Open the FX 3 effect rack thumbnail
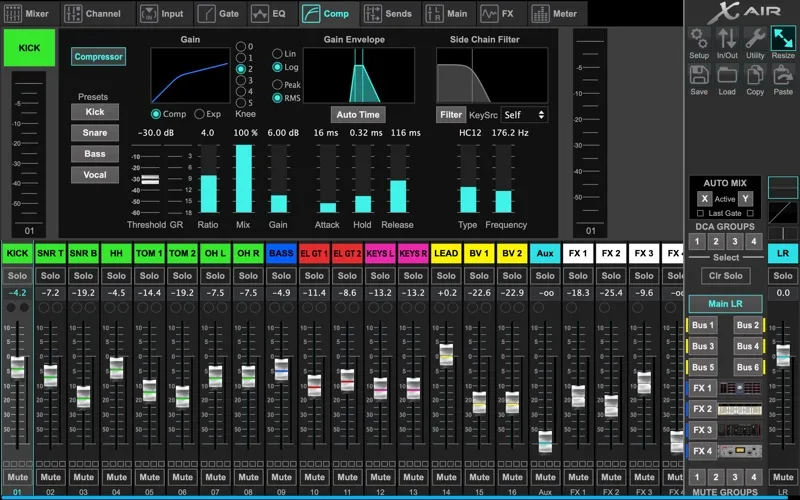The width and height of the screenshot is (800, 500). 740,430
